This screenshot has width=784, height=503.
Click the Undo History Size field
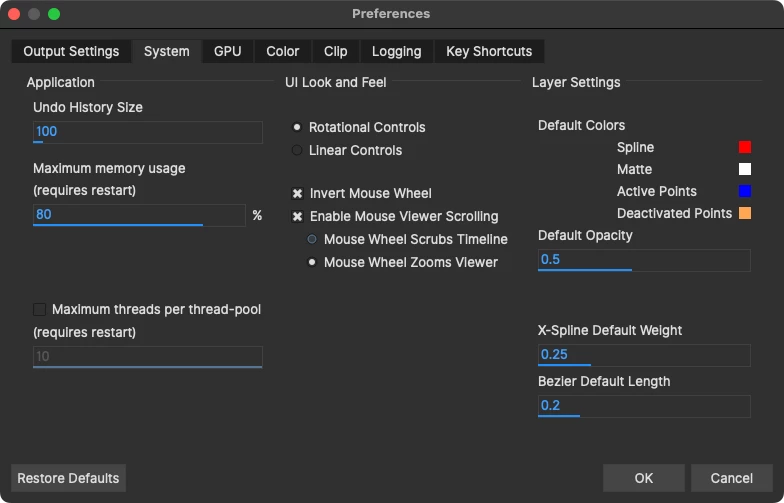point(147,132)
